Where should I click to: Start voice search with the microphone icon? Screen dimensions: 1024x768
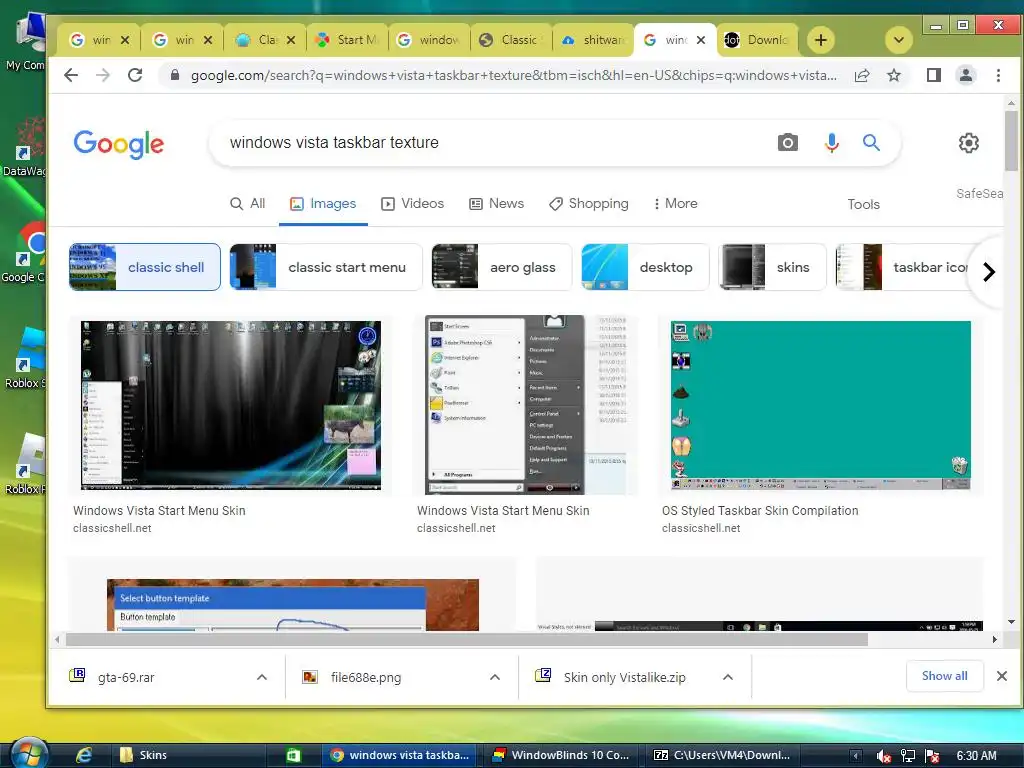(831, 142)
